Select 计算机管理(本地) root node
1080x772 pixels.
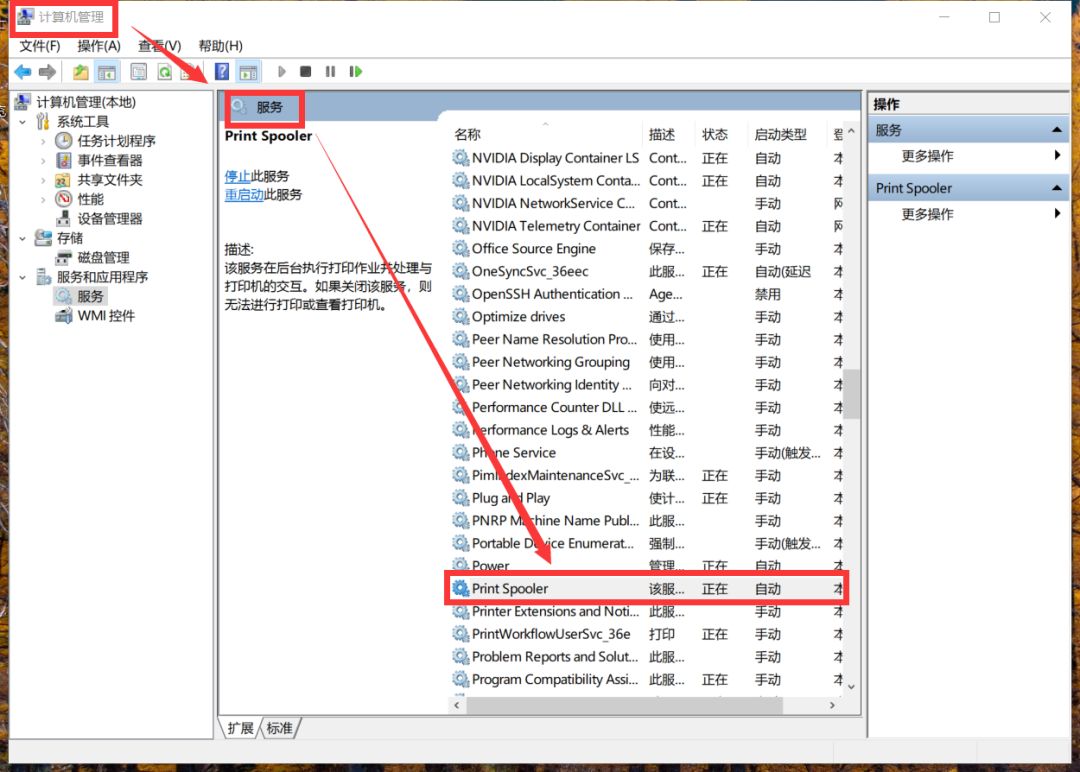[86, 102]
